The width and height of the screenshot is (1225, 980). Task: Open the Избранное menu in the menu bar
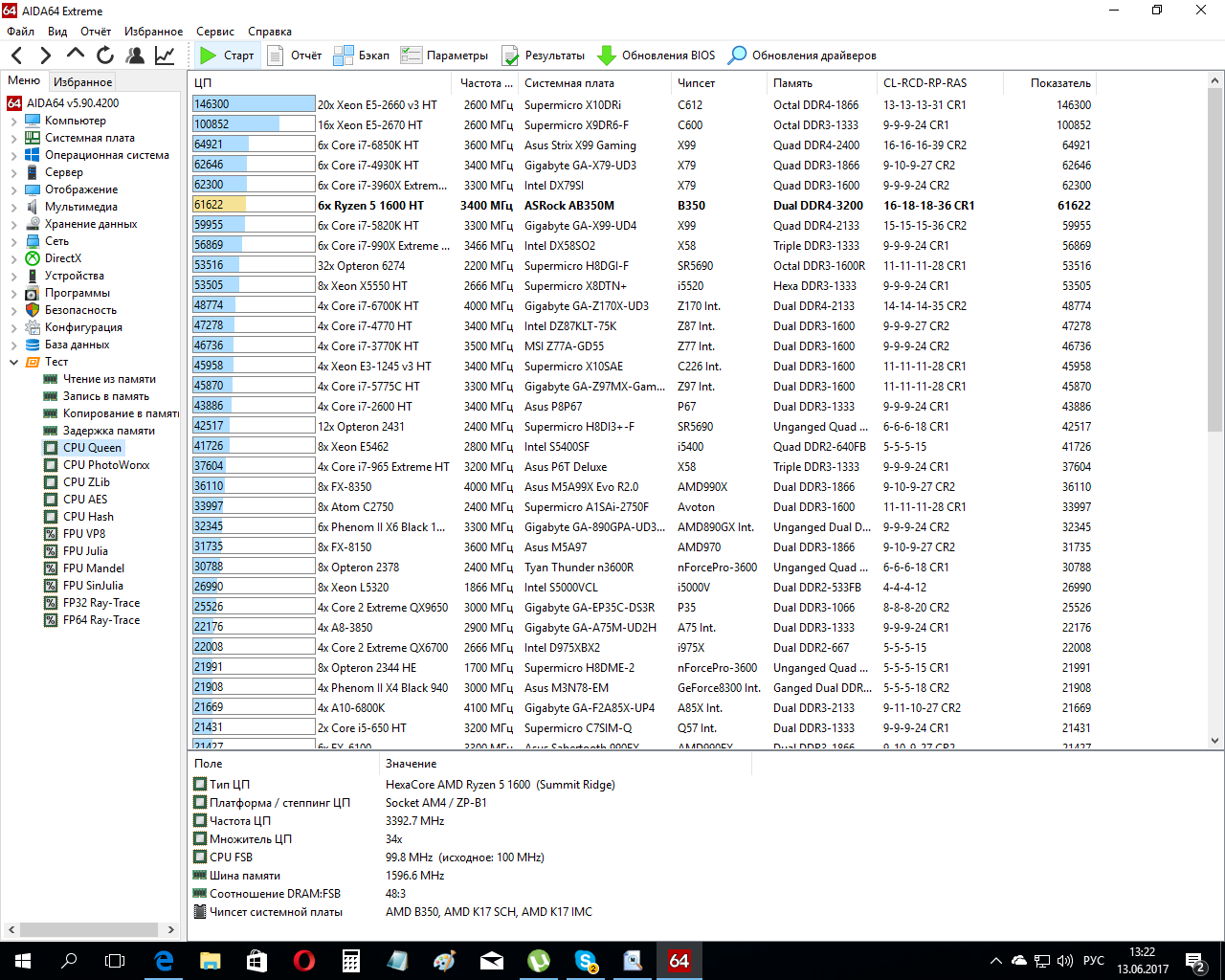click(153, 32)
